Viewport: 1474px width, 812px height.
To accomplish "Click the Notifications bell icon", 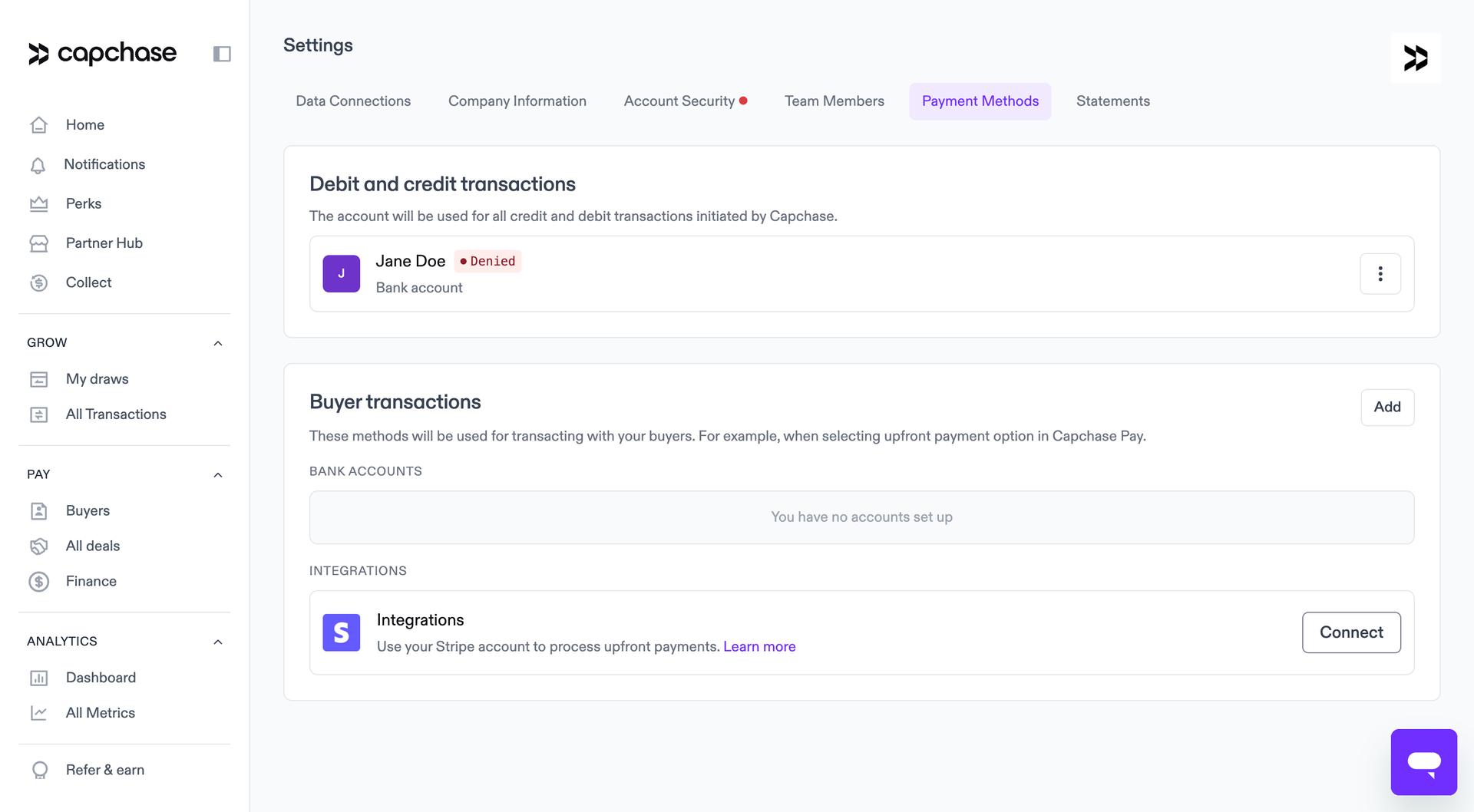I will point(39,164).
